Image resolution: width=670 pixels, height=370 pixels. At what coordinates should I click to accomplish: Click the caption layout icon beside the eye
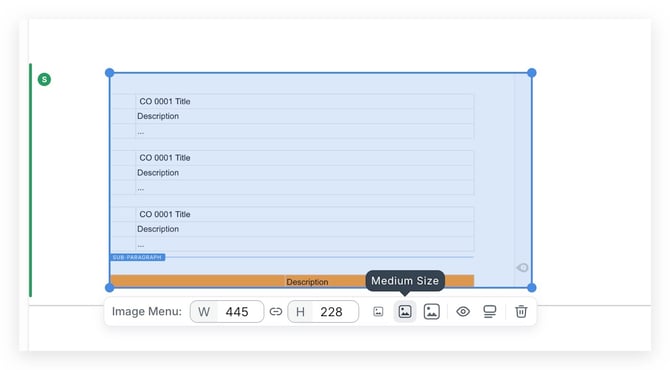click(490, 311)
